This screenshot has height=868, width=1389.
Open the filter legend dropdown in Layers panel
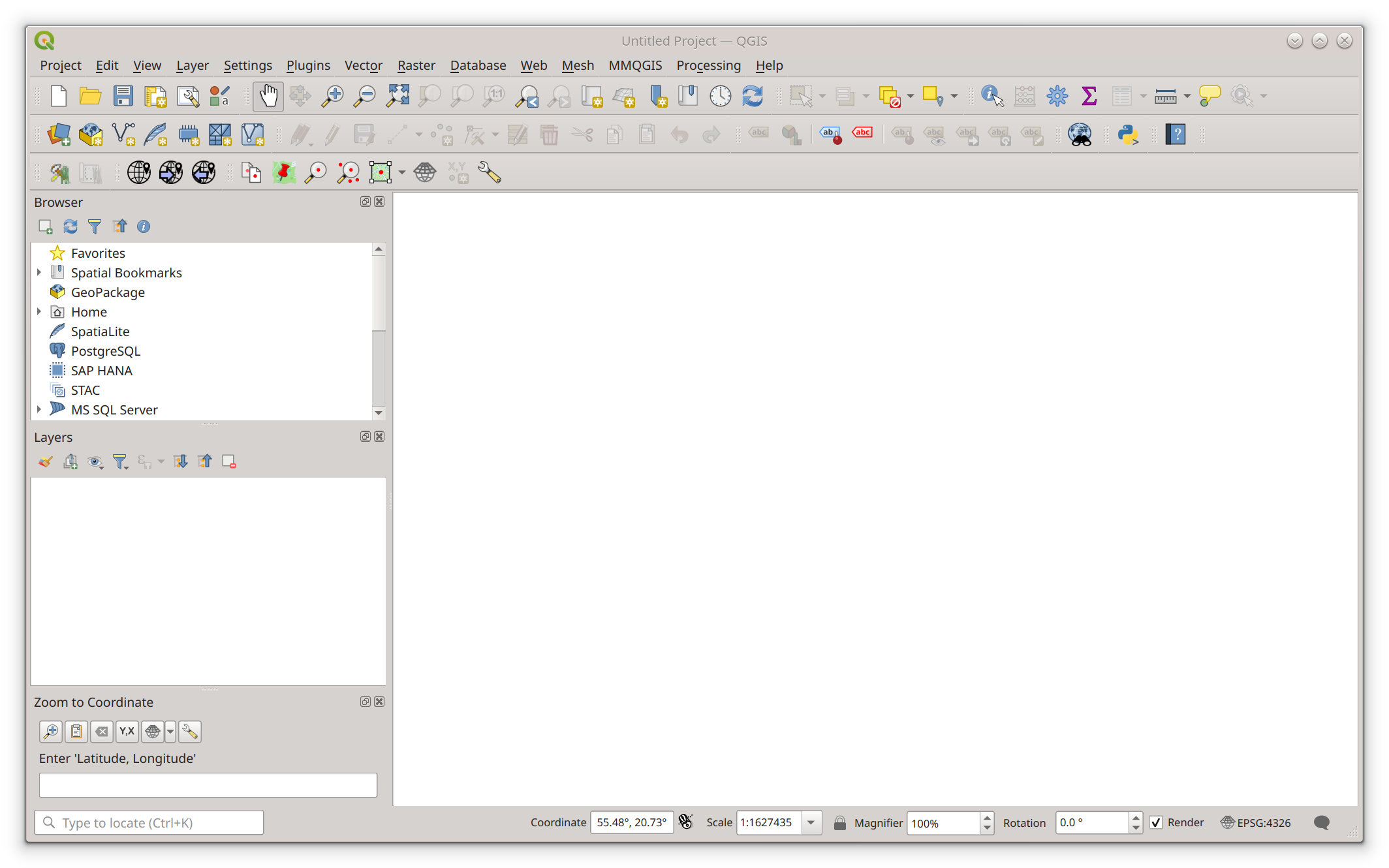[x=120, y=462]
